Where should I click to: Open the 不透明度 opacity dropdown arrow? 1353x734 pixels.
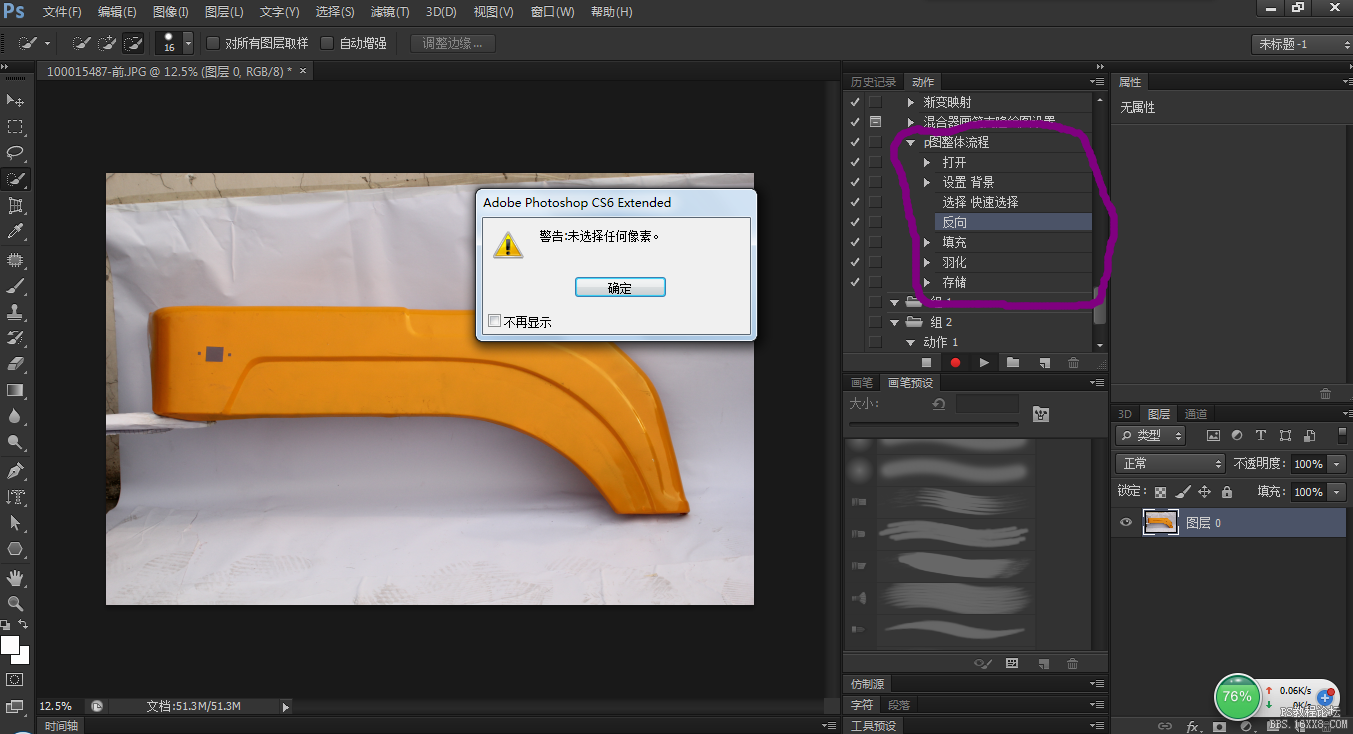pyautogui.click(x=1337, y=464)
